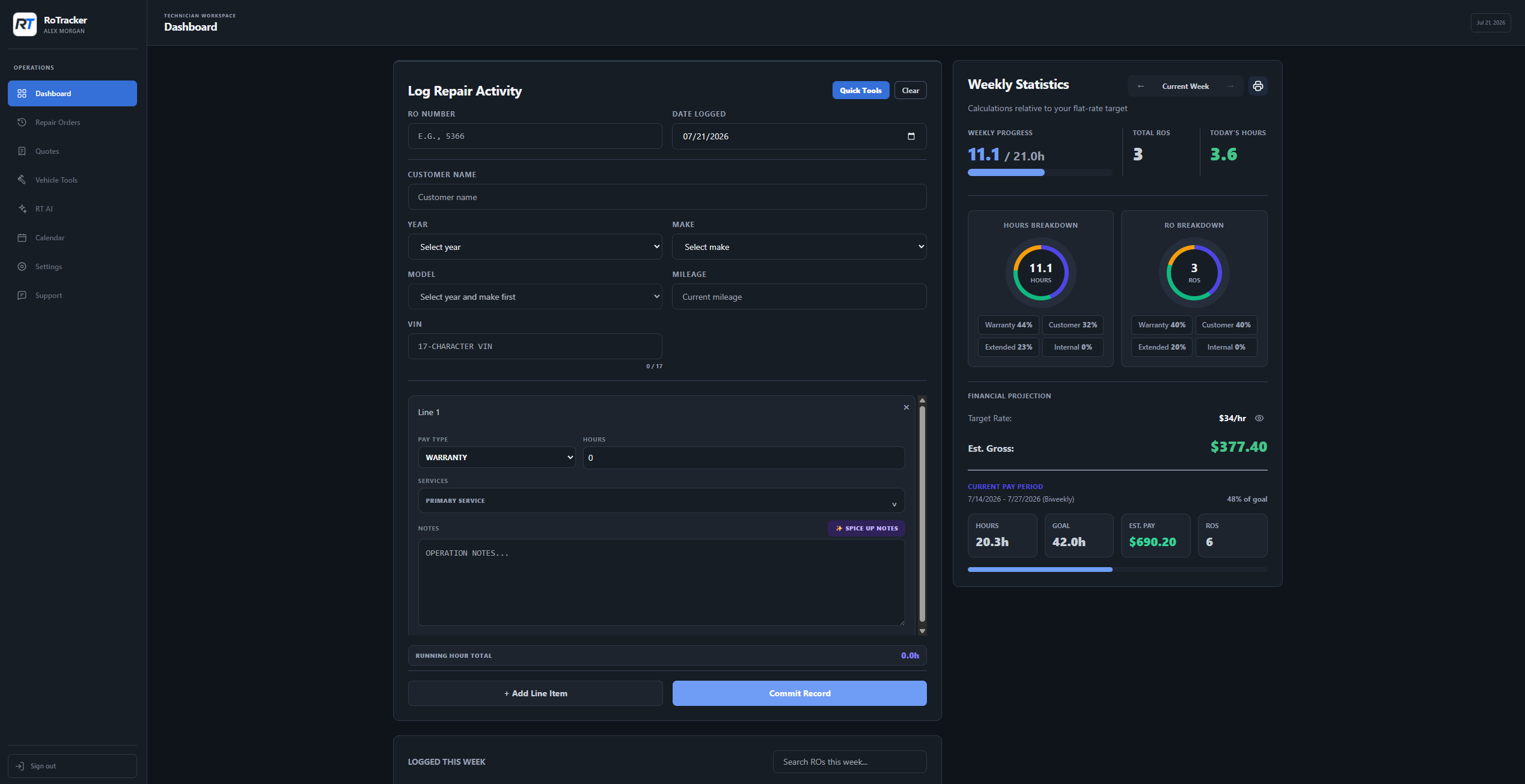
Task: Open Dashboard in the sidebar menu
Action: 72,94
